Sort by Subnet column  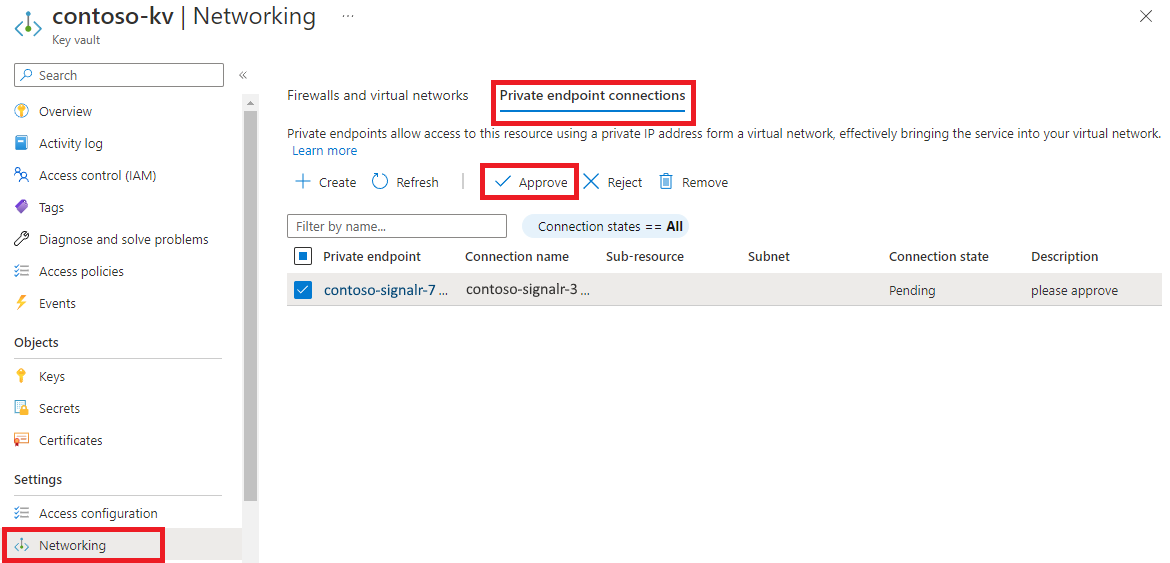(769, 257)
